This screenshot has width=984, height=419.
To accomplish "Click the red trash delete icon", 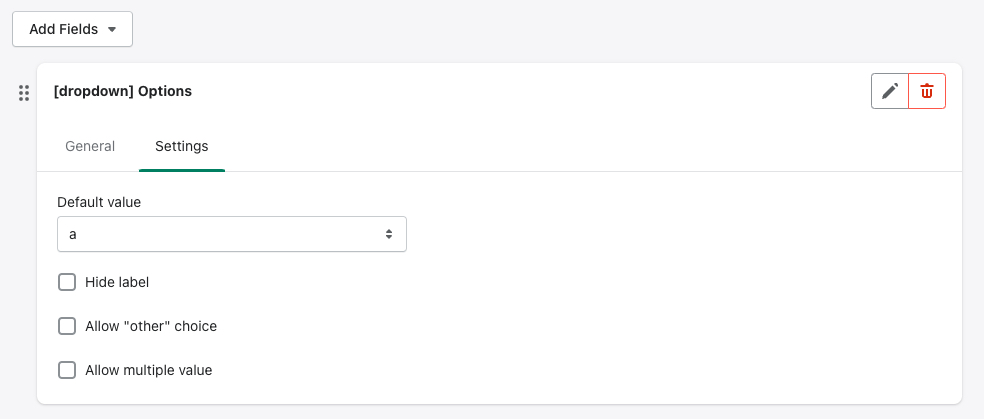I will pyautogui.click(x=927, y=91).
